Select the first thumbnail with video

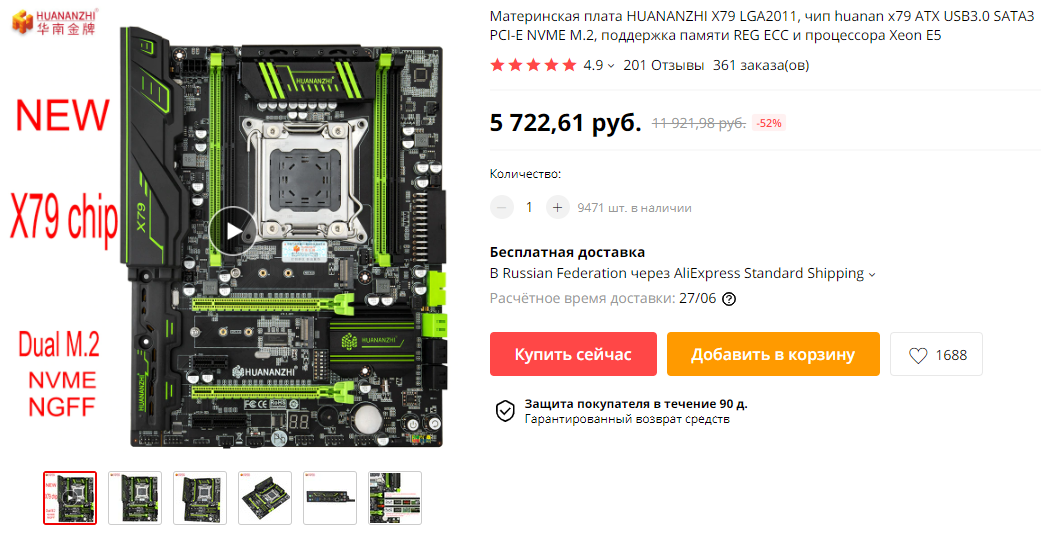click(70, 498)
